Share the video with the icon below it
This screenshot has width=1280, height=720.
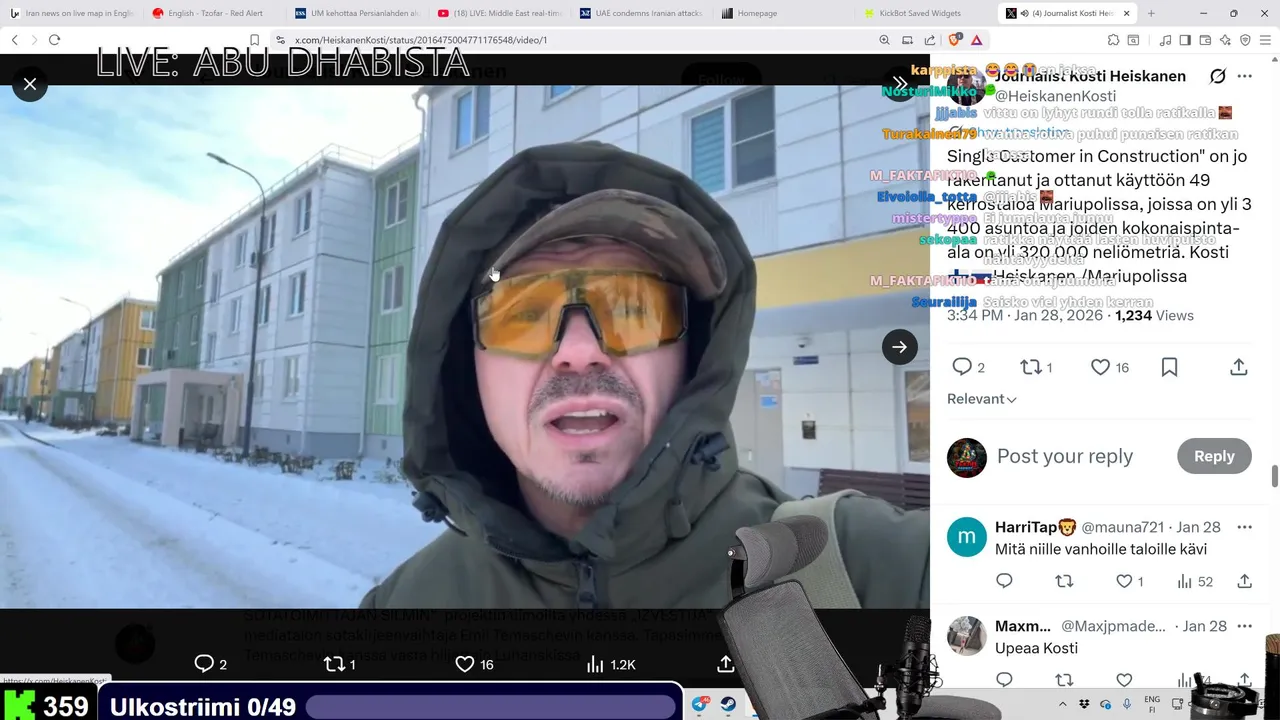[x=726, y=664]
